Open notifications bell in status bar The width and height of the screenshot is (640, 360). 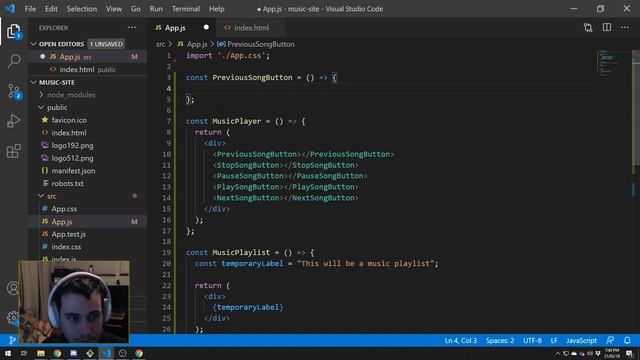tap(627, 340)
